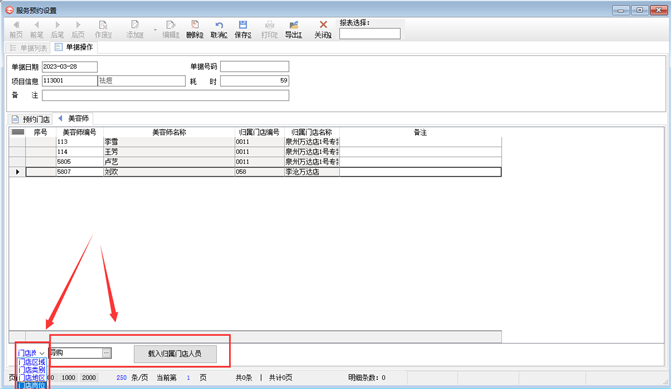The height and width of the screenshot is (389, 671).
Task: Click the 序号 column header
Action: pos(41,132)
